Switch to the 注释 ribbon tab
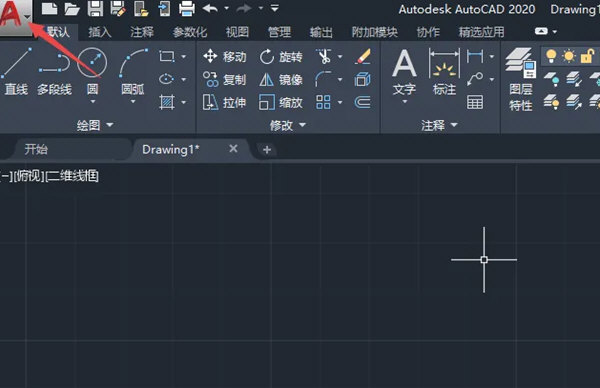The image size is (600, 388). [142, 32]
